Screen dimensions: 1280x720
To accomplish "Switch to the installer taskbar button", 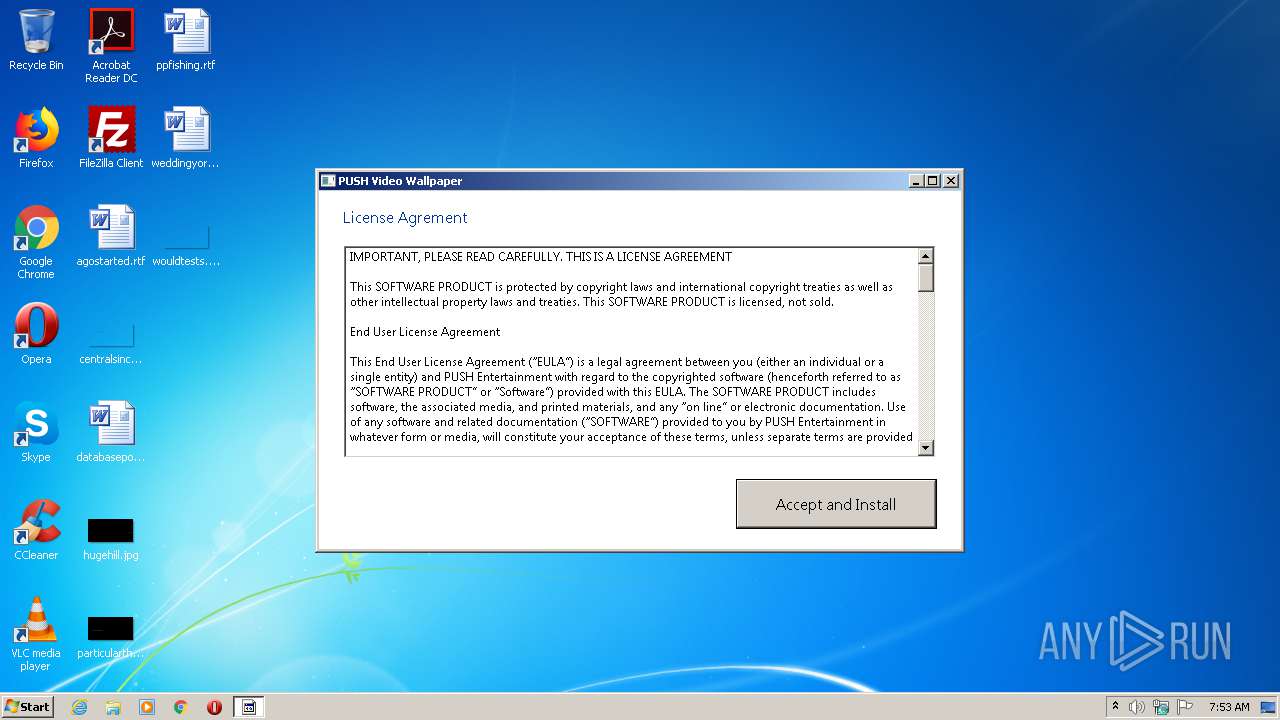I will [x=249, y=707].
